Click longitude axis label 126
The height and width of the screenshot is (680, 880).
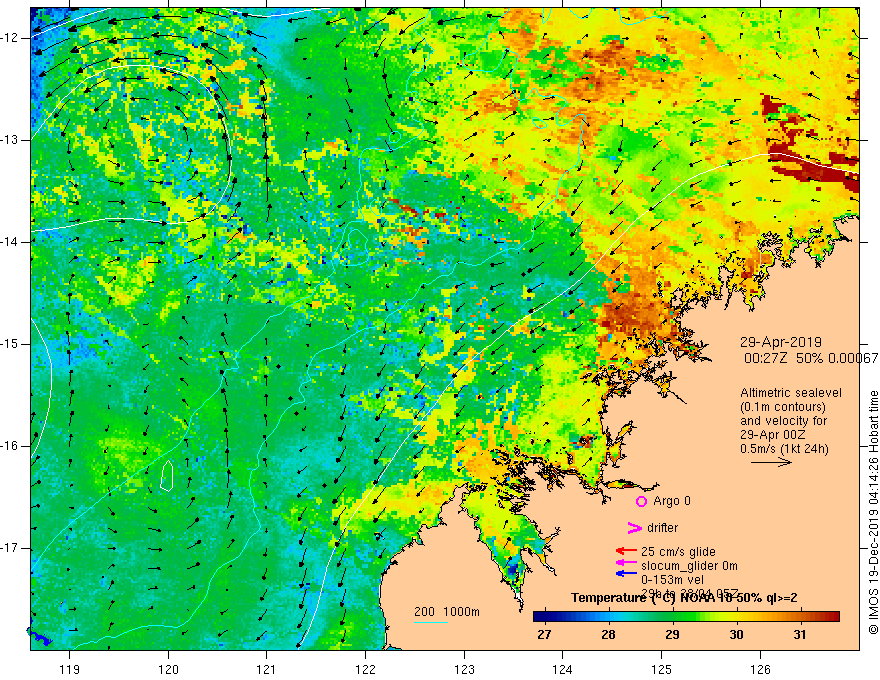(760, 669)
